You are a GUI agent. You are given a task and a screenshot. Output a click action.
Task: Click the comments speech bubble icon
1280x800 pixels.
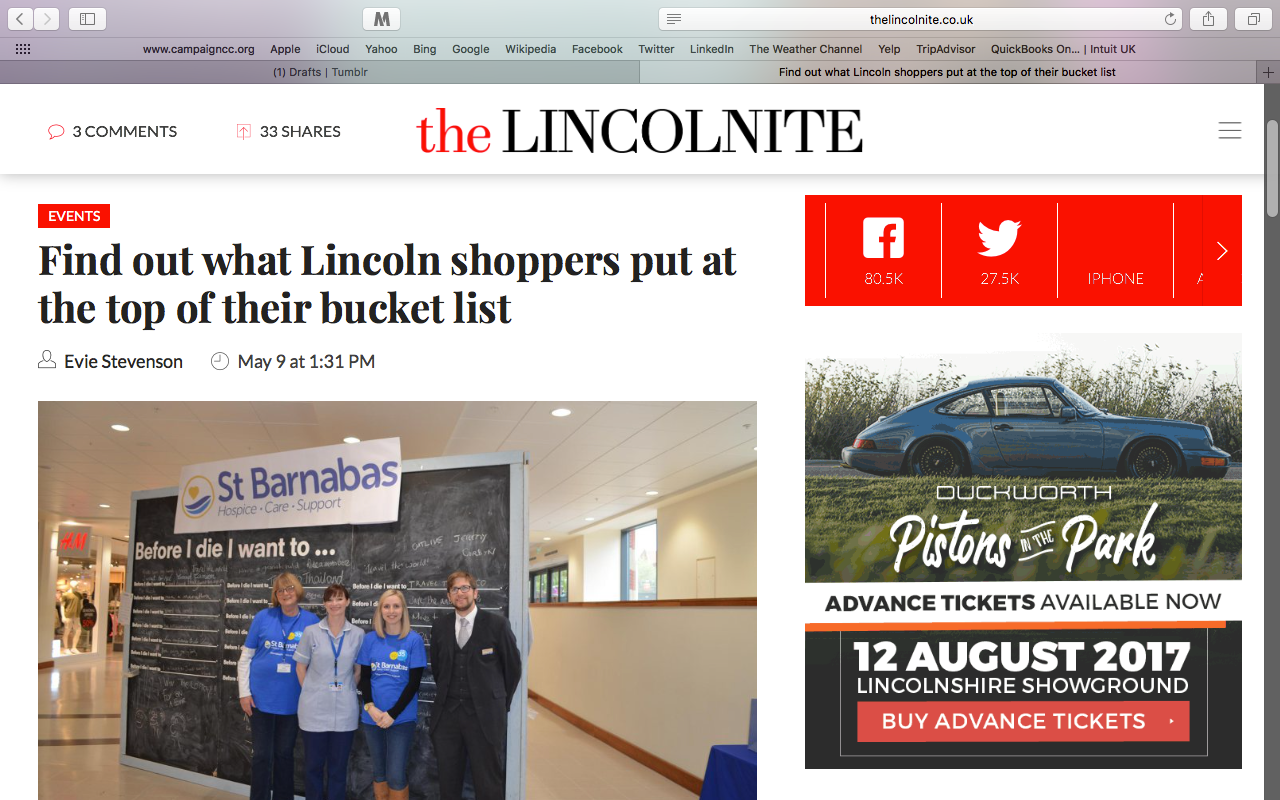tap(56, 132)
